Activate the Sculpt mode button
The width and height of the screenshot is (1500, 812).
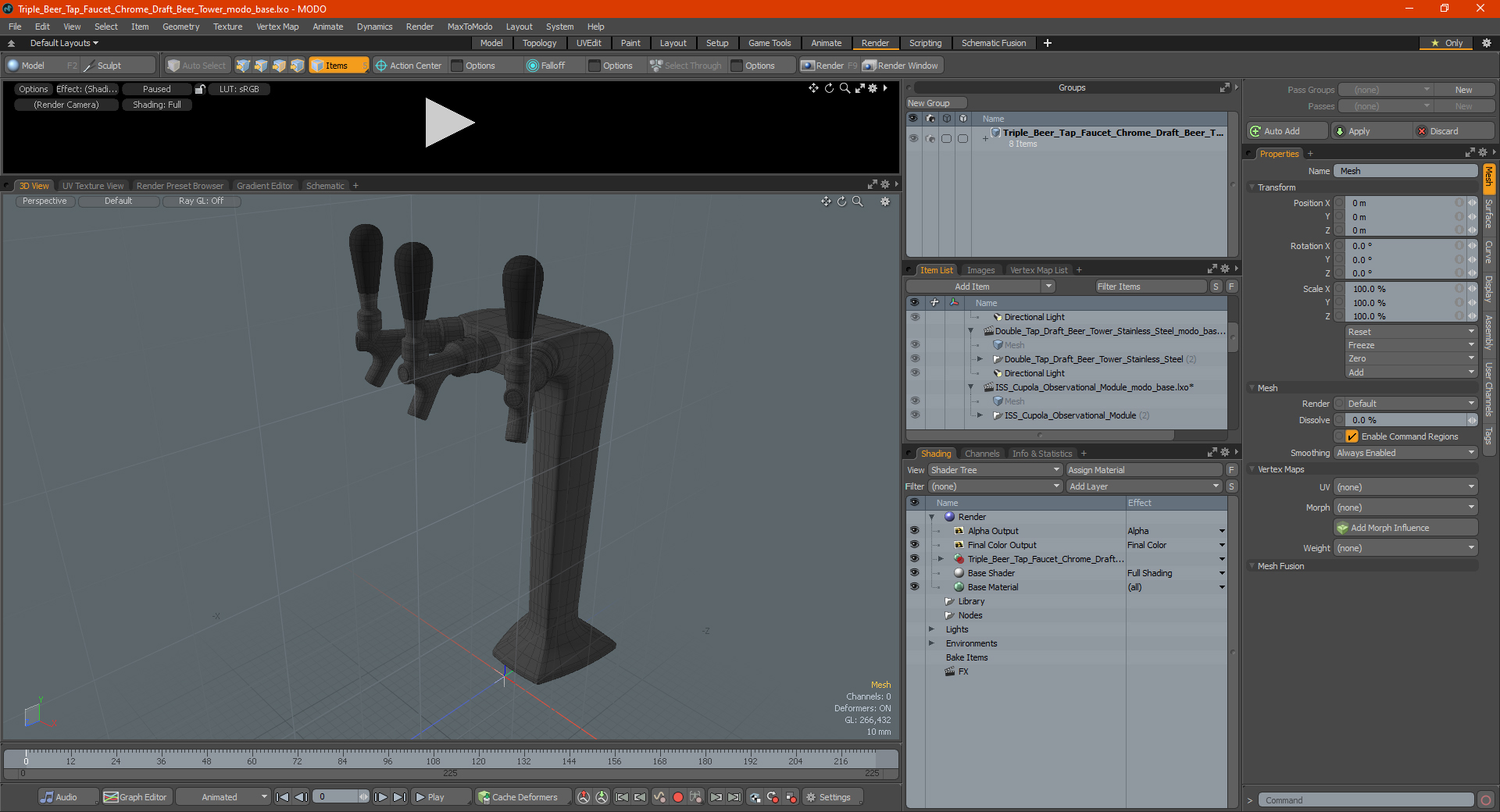tap(118, 66)
